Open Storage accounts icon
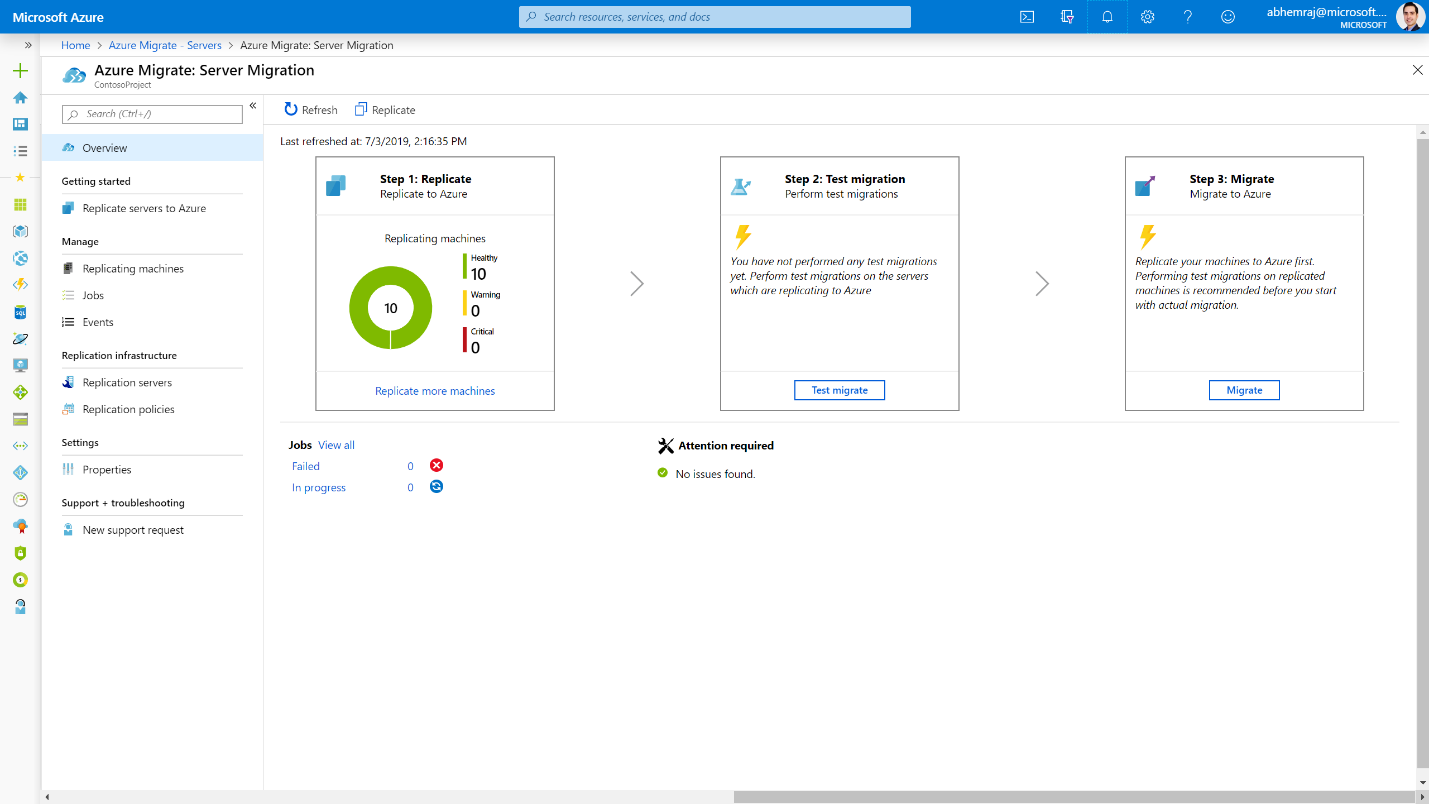Viewport: 1429px width, 804px height. point(20,419)
